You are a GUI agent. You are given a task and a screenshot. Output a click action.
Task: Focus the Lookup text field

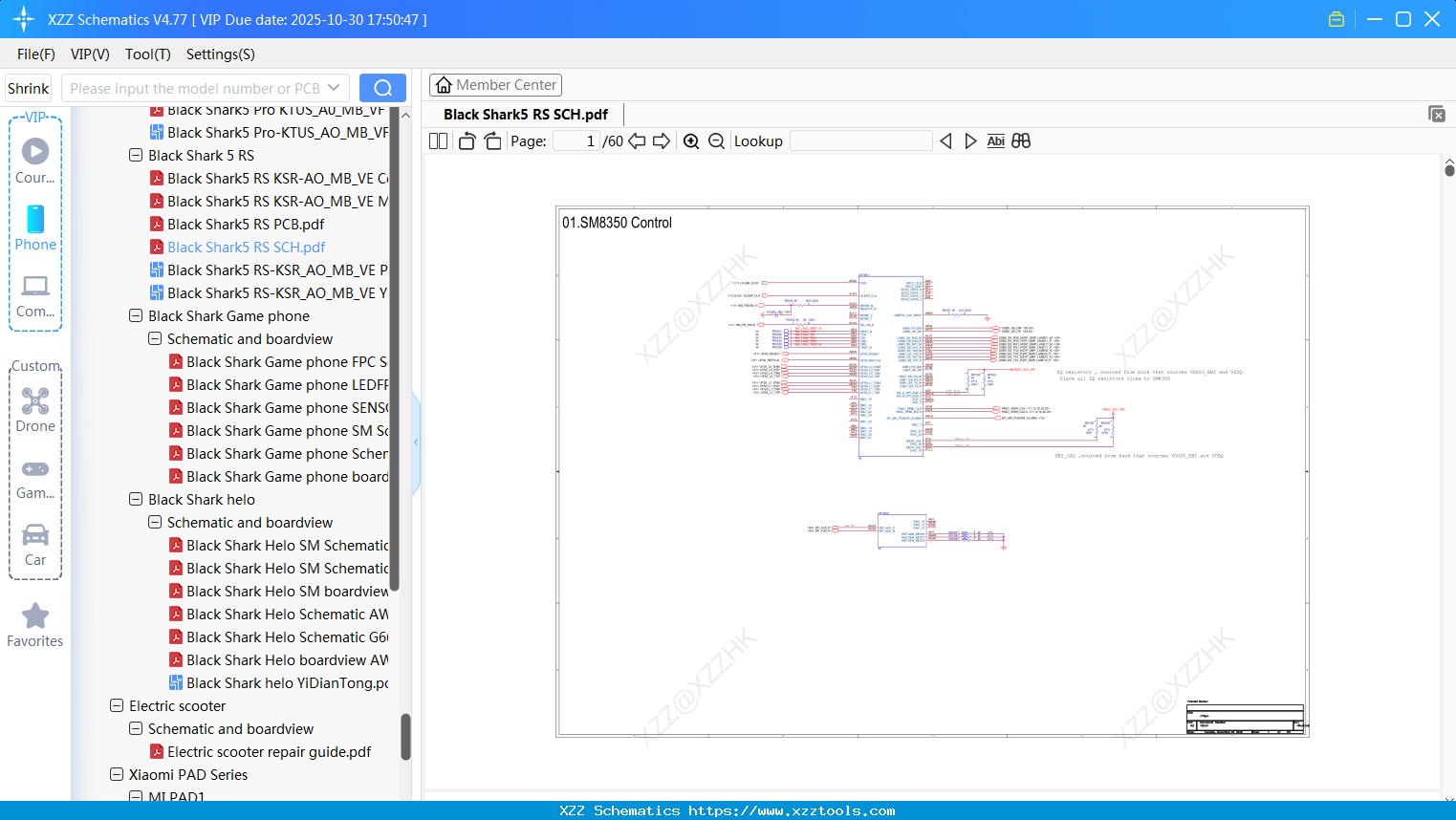861,141
